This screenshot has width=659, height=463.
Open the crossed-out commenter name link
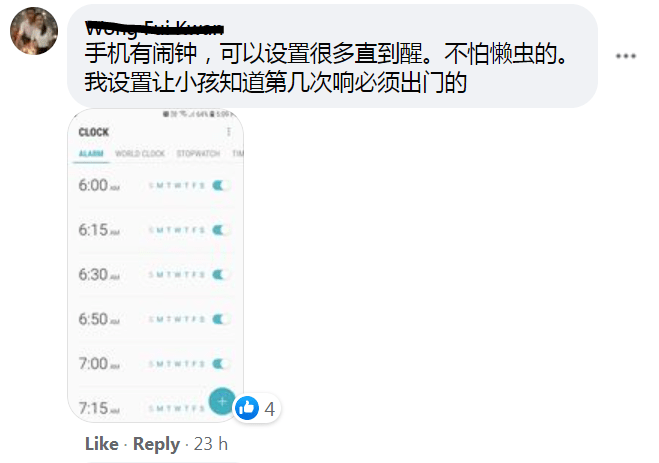pyautogui.click(x=154, y=28)
